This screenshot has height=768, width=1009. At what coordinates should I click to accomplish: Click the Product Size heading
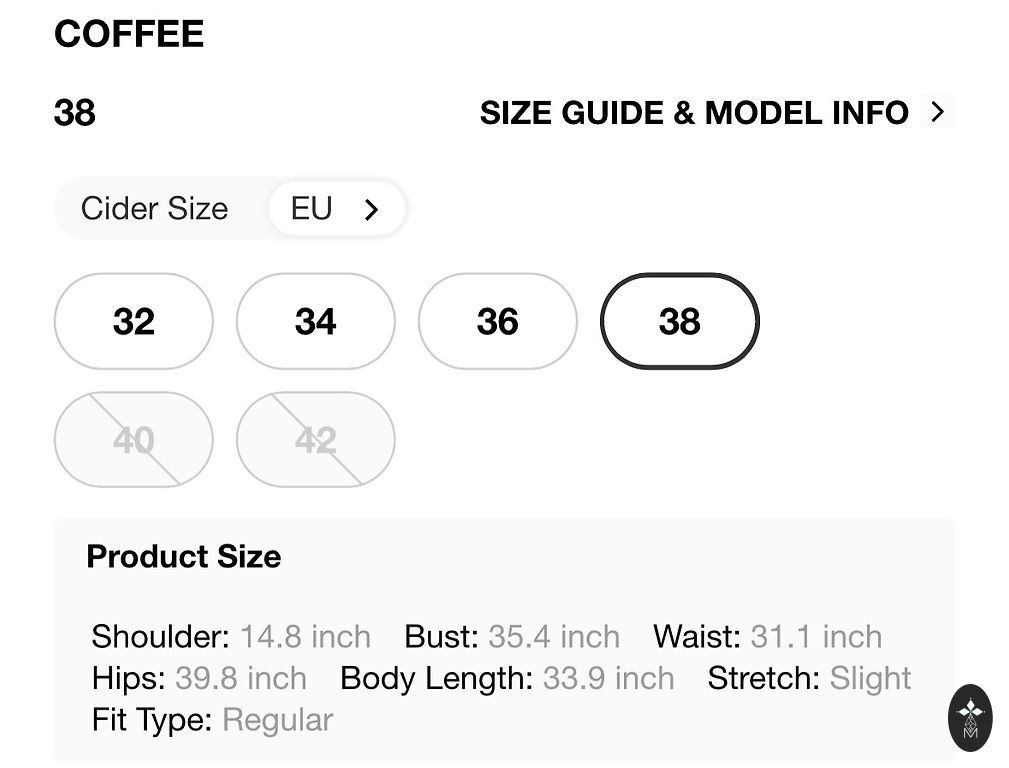point(184,556)
